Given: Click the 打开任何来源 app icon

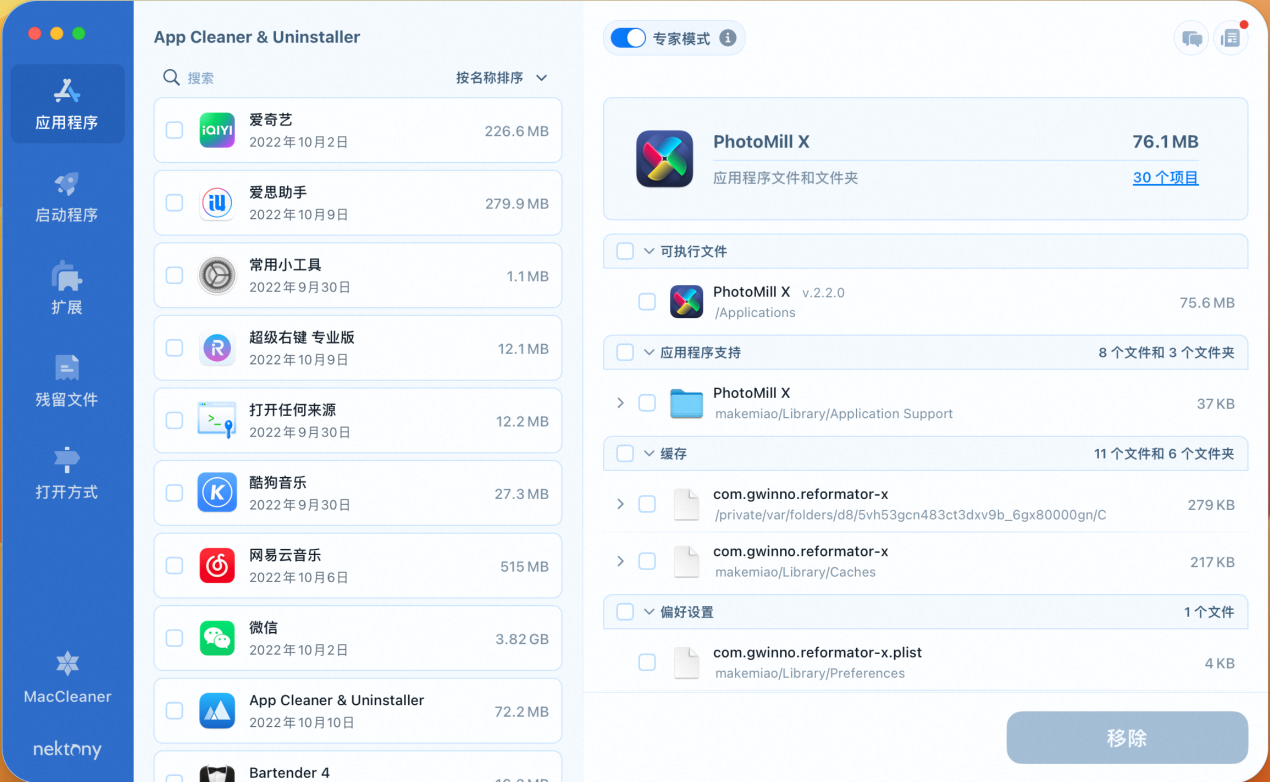Looking at the screenshot, I should pyautogui.click(x=217, y=421).
